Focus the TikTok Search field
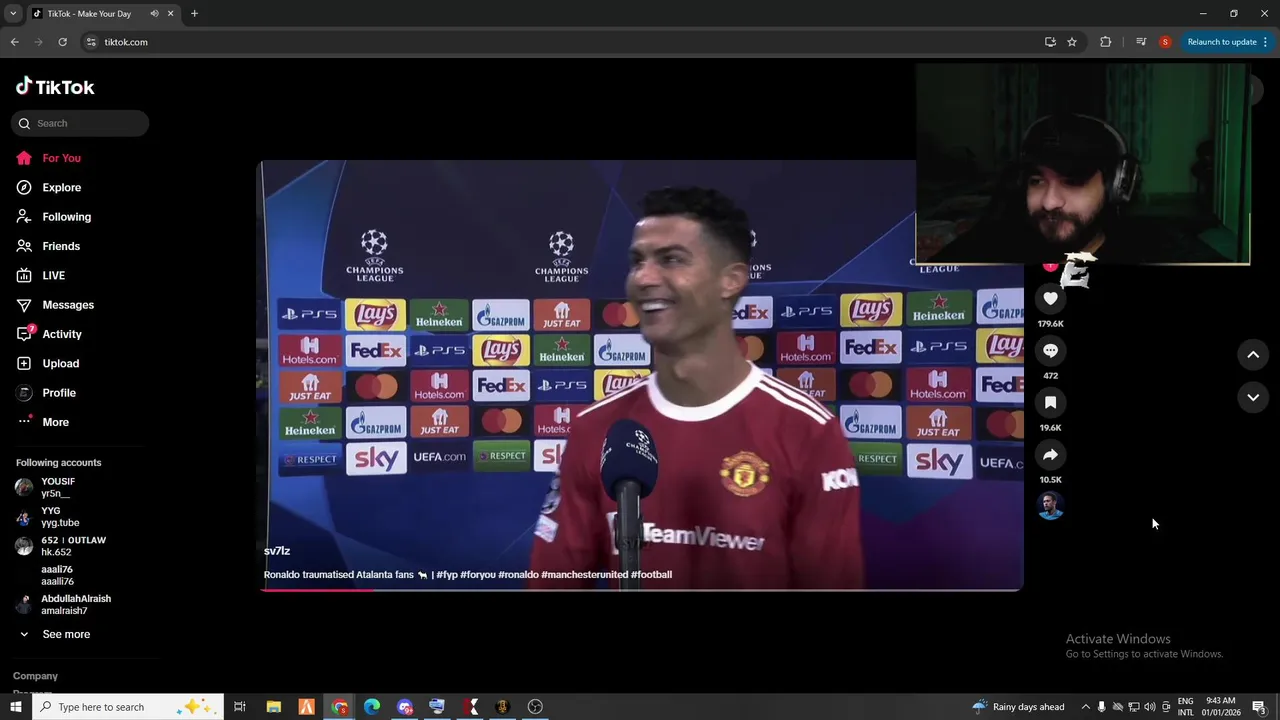 [x=80, y=123]
